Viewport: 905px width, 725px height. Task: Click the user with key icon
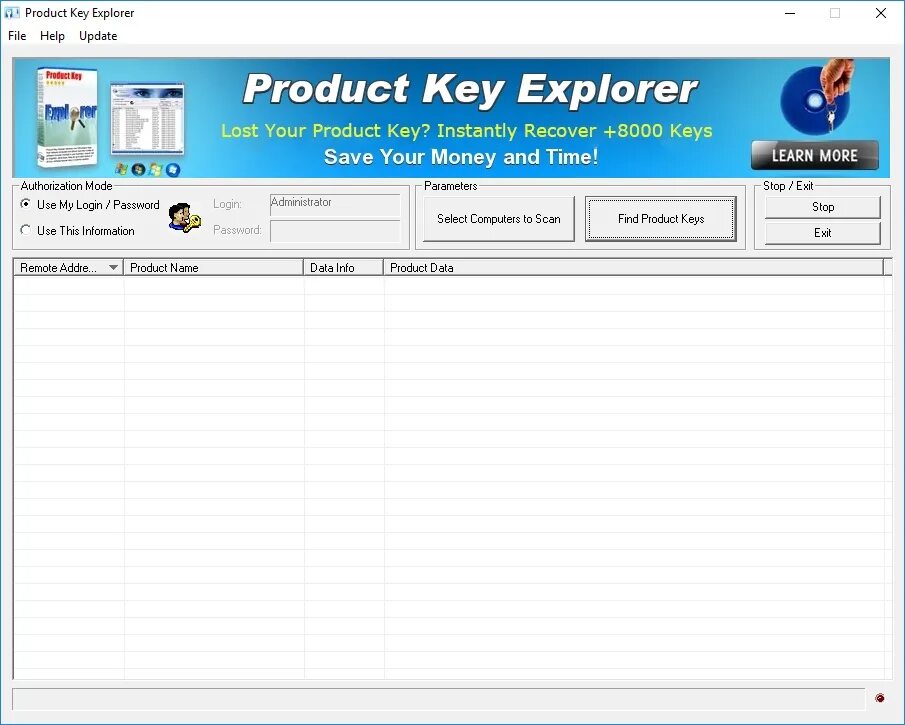tap(184, 218)
